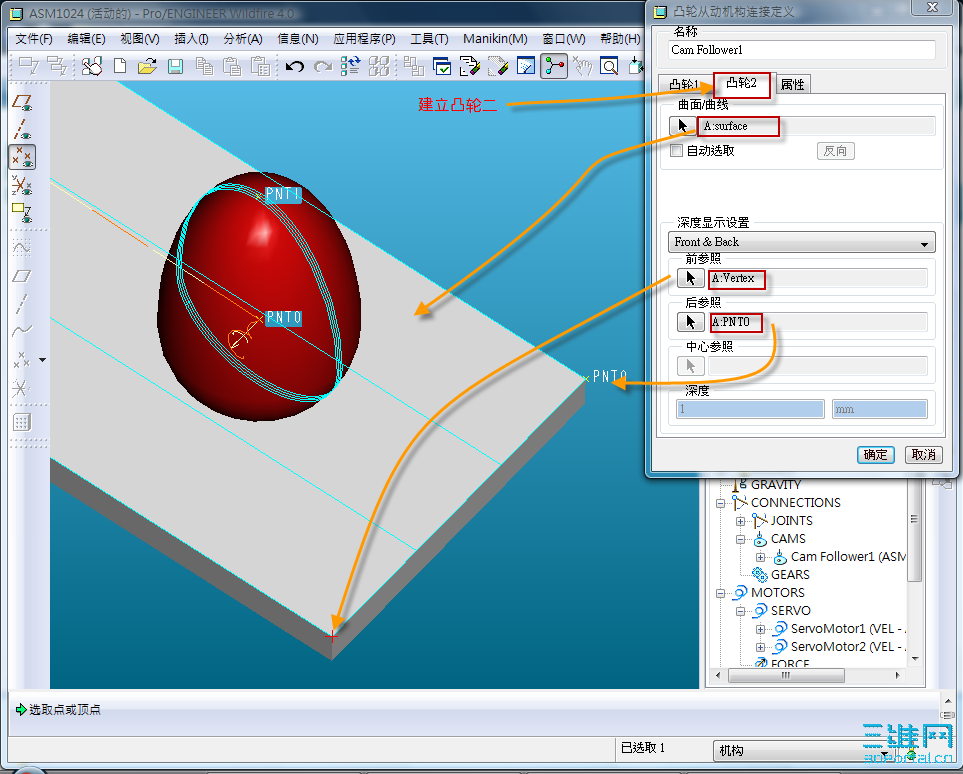
Task: Expand the JOINTS tree node
Action: tap(741, 521)
